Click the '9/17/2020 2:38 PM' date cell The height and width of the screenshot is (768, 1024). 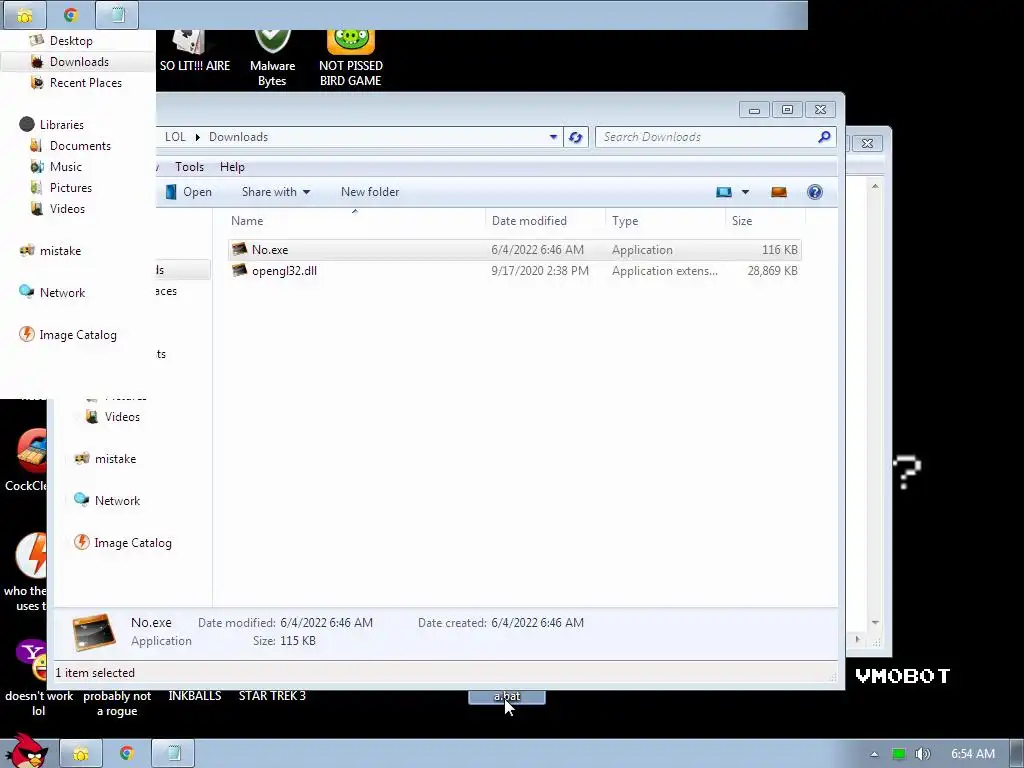click(x=540, y=271)
